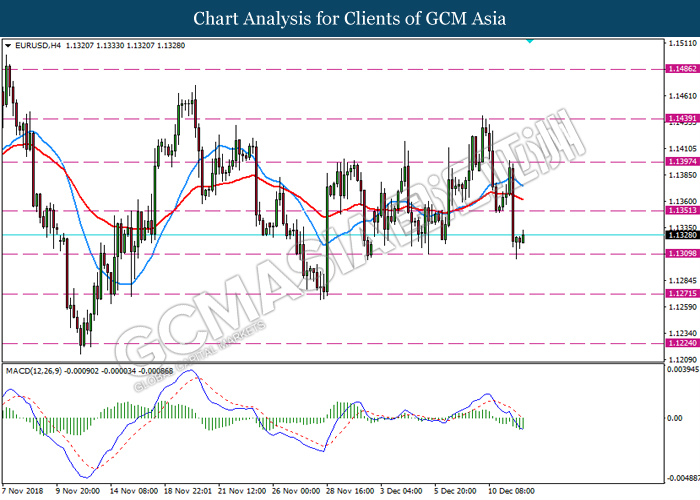Select the 1.13974 price level label
Screen dimensions: 700x500
tap(682, 162)
